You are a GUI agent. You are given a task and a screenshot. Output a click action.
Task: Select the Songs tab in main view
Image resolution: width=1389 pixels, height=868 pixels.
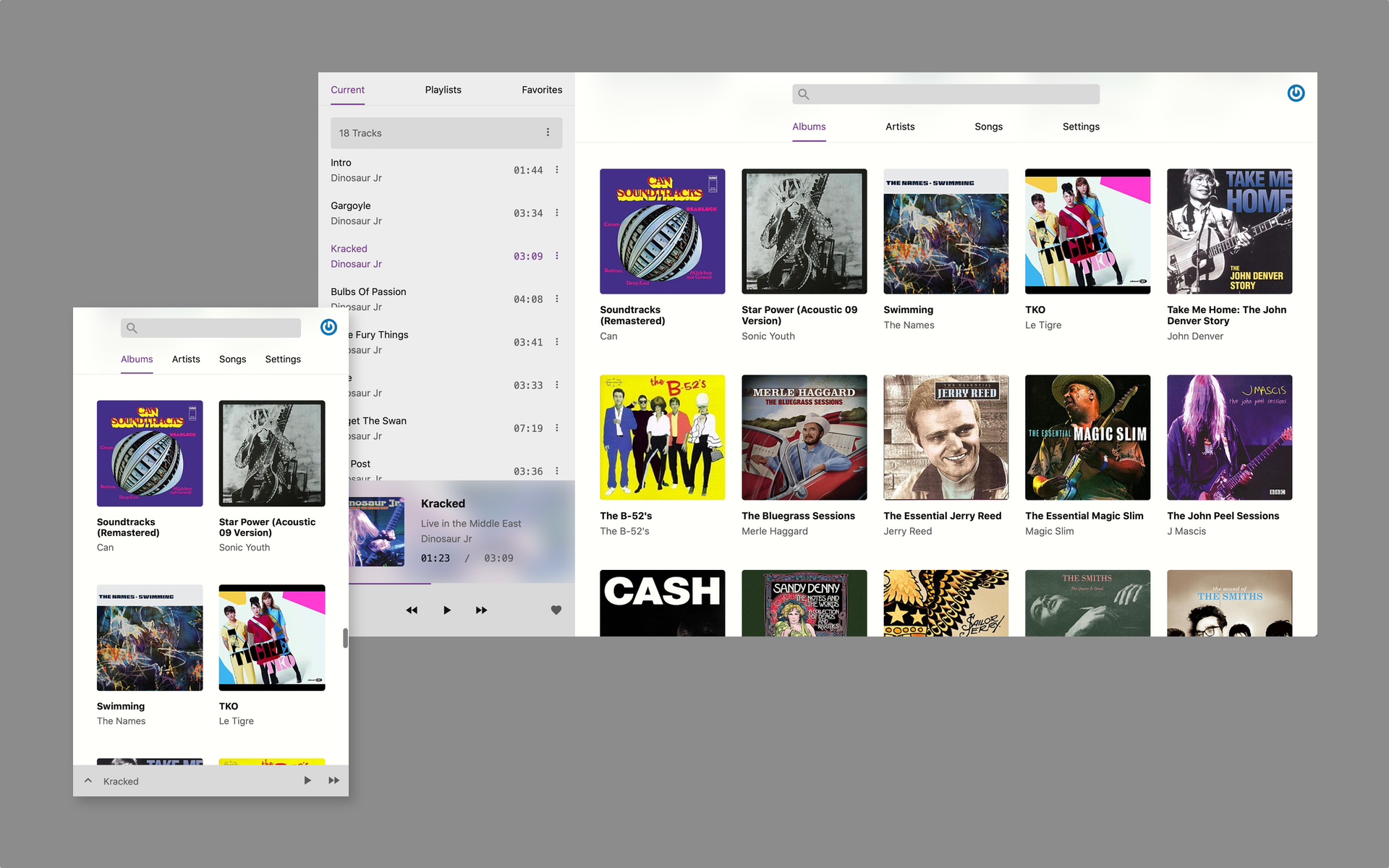(989, 126)
